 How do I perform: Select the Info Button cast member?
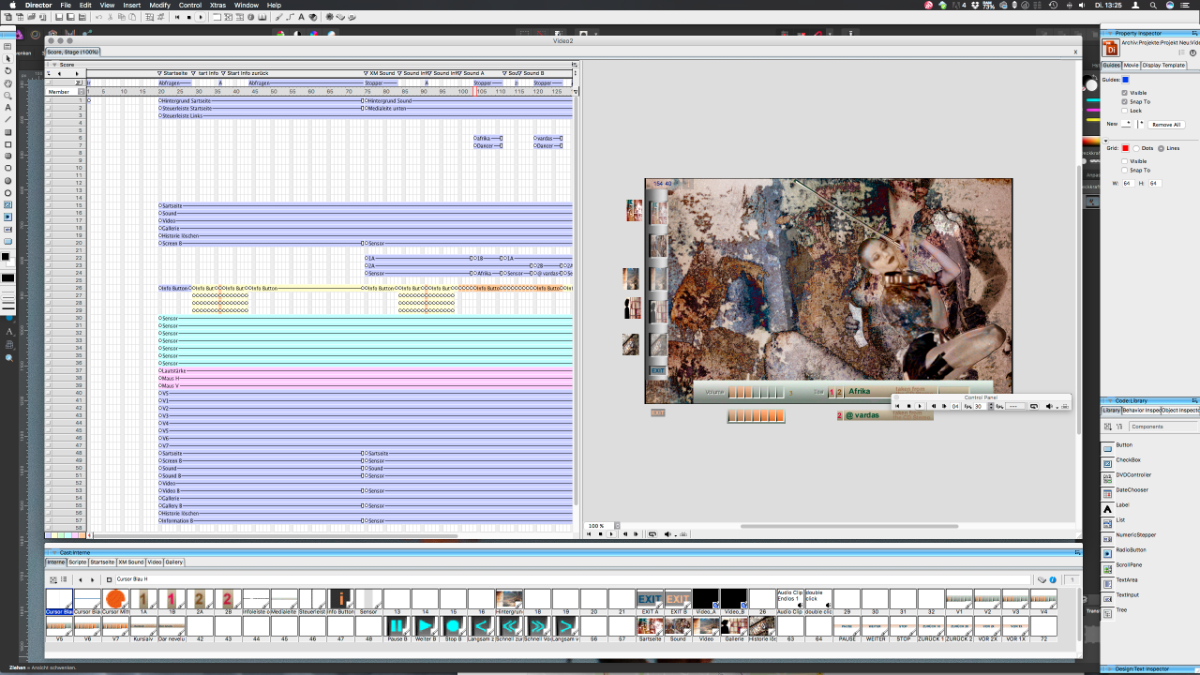point(341,598)
